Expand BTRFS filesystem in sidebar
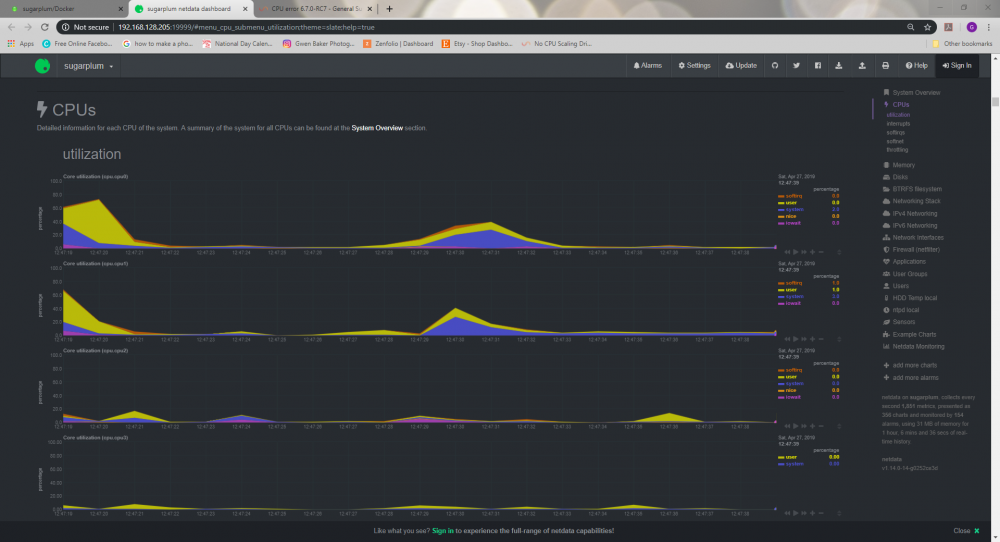Image resolution: width=1000 pixels, height=542 pixels. (x=916, y=189)
